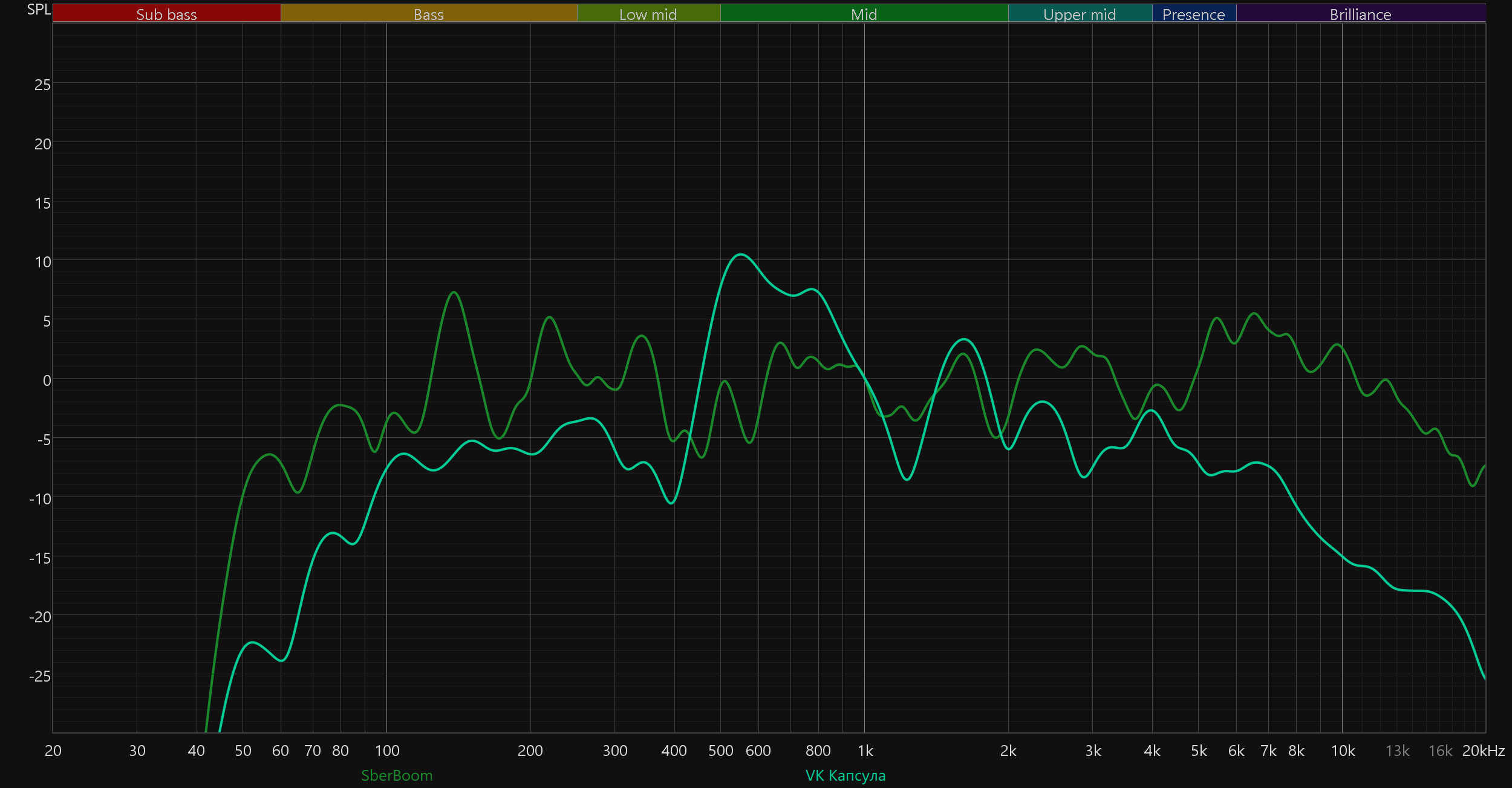Viewport: 1512px width, 788px height.
Task: Click the SberBoom curve's highest bass peak
Action: pyautogui.click(x=454, y=293)
